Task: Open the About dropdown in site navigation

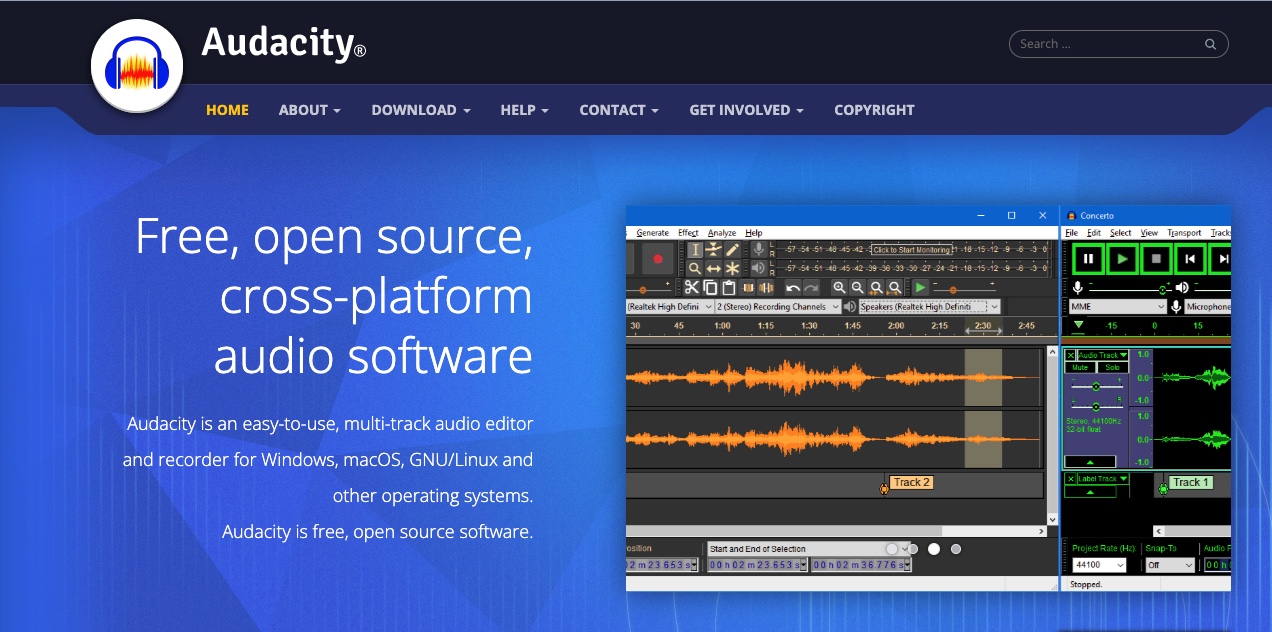Action: [310, 110]
